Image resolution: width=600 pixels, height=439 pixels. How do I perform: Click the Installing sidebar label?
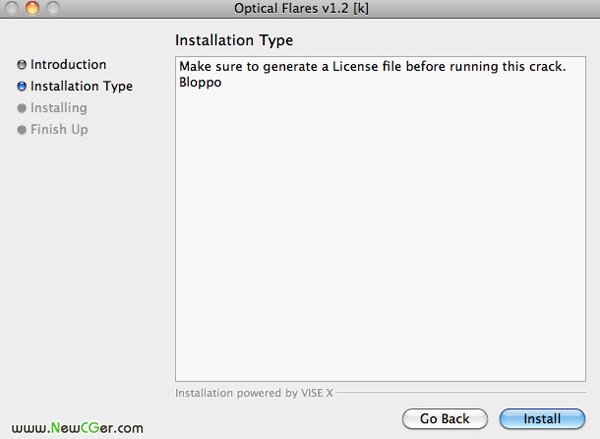(59, 108)
